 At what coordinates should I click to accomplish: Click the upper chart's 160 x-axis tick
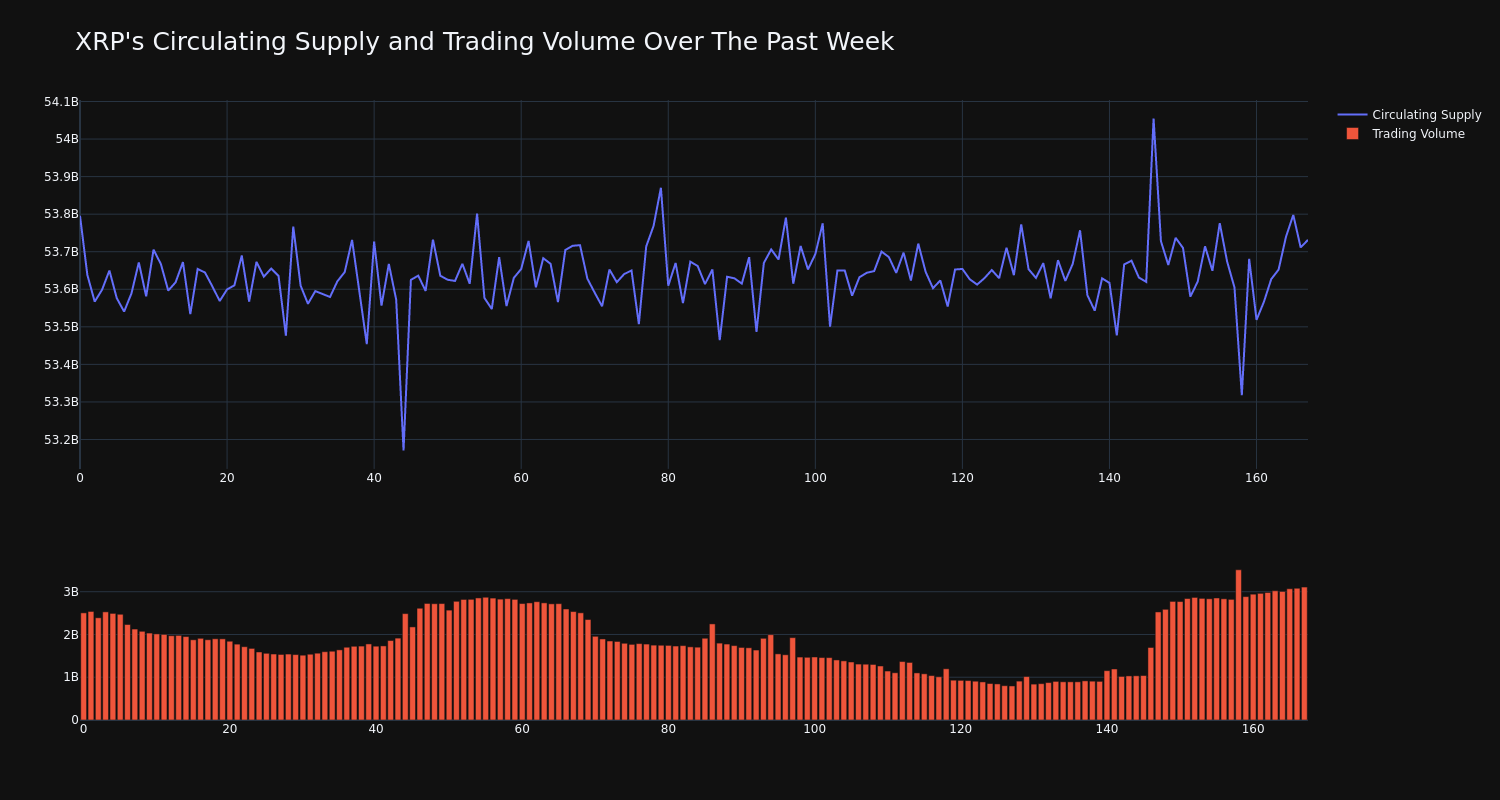1256,478
